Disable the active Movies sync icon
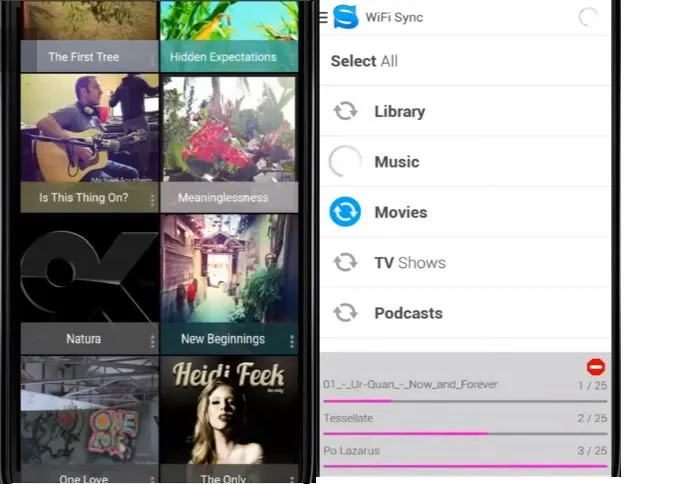Screen dimensions: 700x484 tap(345, 212)
